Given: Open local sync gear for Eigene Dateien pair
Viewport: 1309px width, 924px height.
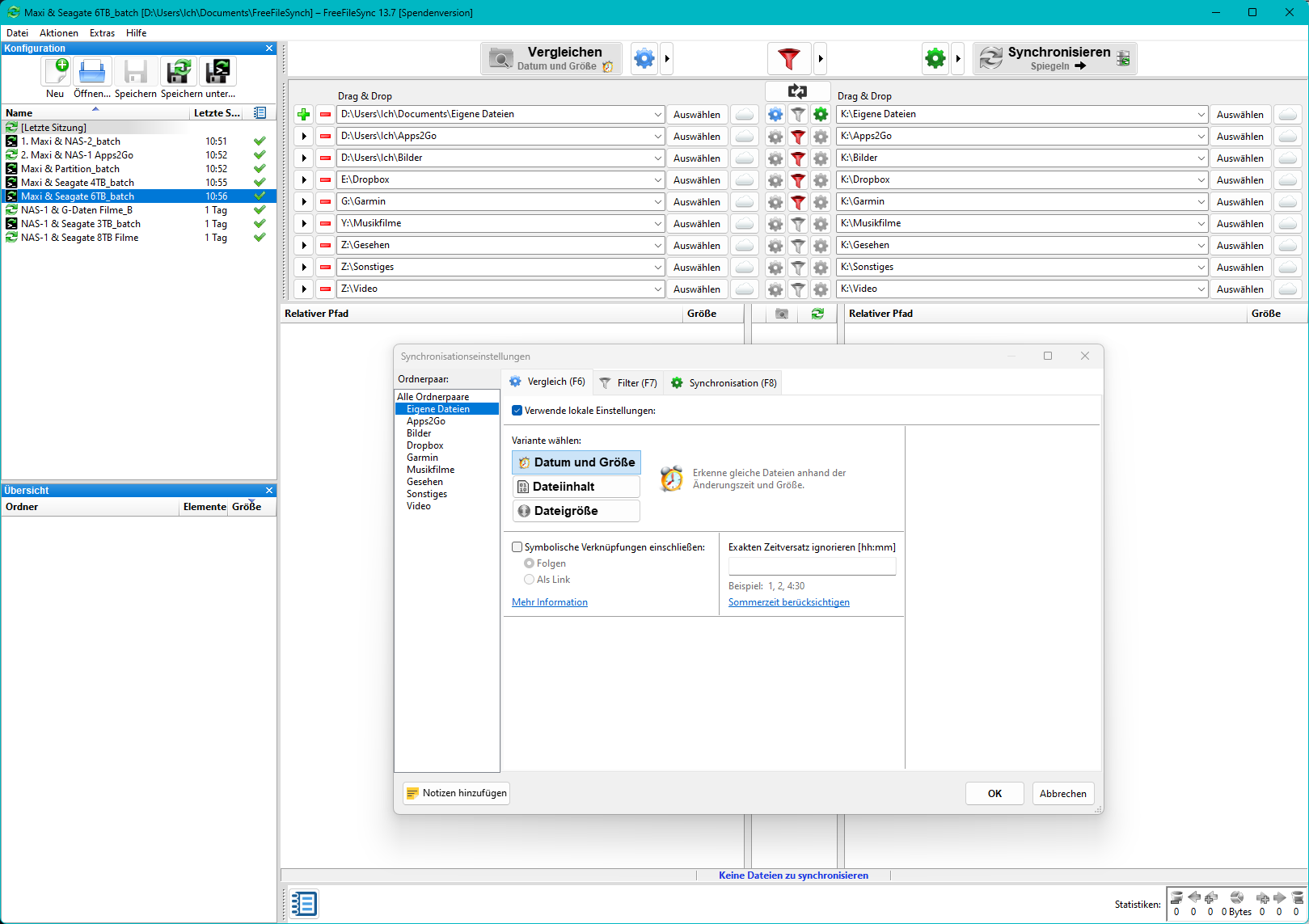Looking at the screenshot, I should (x=821, y=114).
